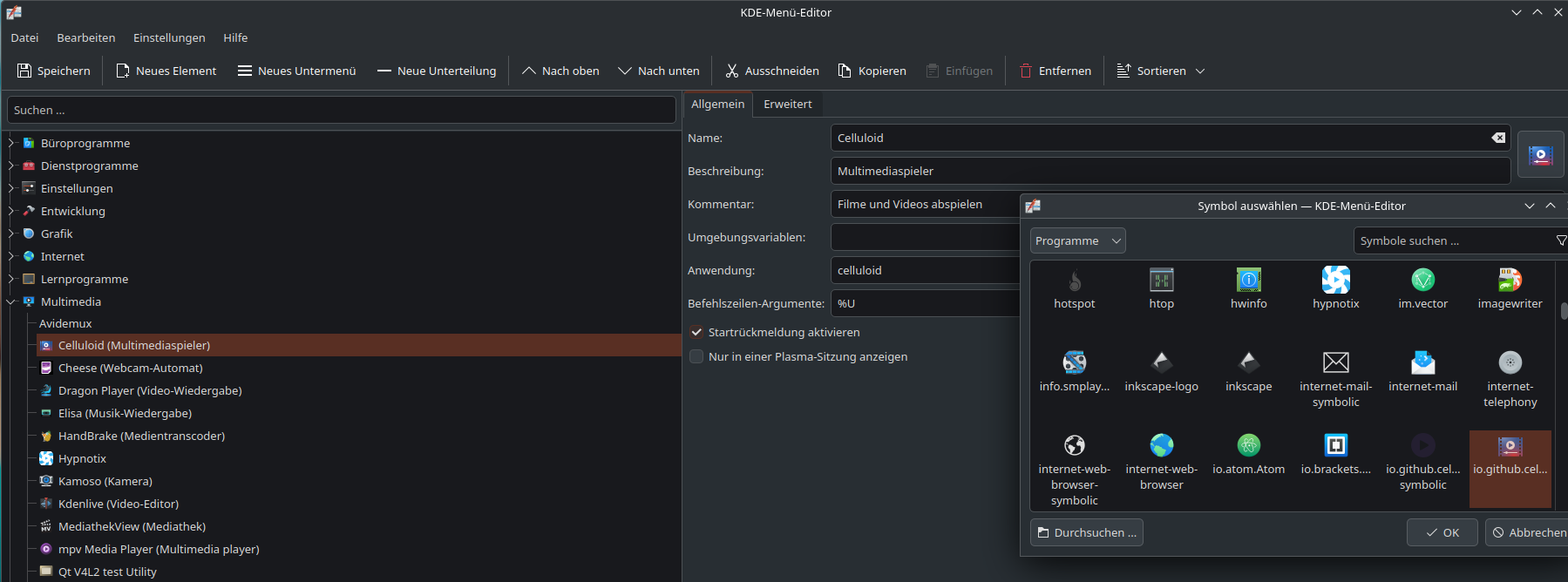The width and height of the screenshot is (1568, 582).
Task: Select Cheese (Webcam-Automat) entry
Action: (x=130, y=368)
